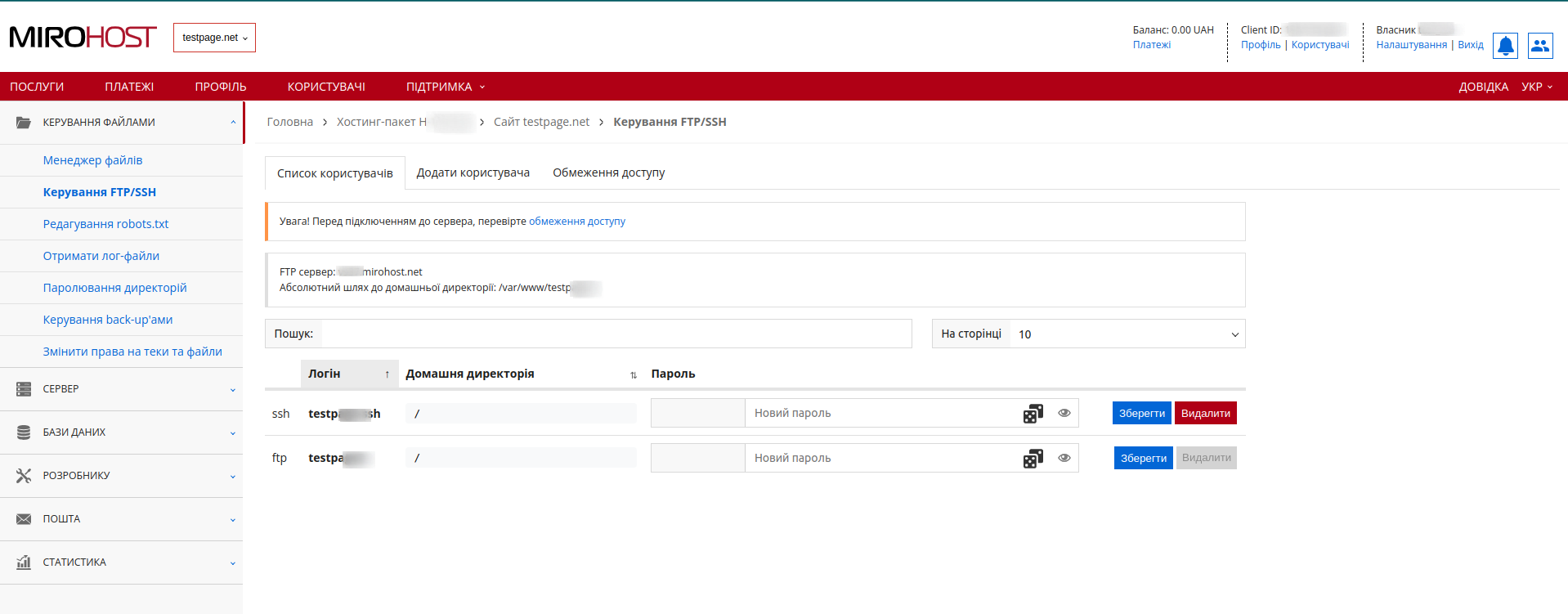Switch to Додати користувача tab
This screenshot has height=614, width=1568.
pos(473,173)
